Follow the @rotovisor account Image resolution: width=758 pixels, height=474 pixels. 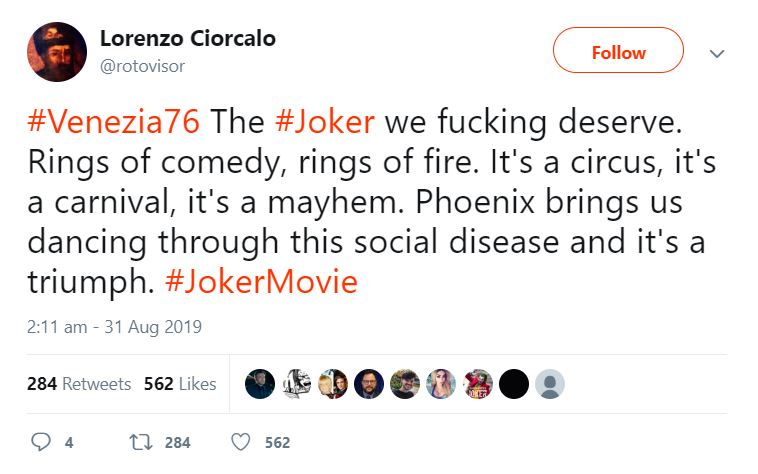618,50
